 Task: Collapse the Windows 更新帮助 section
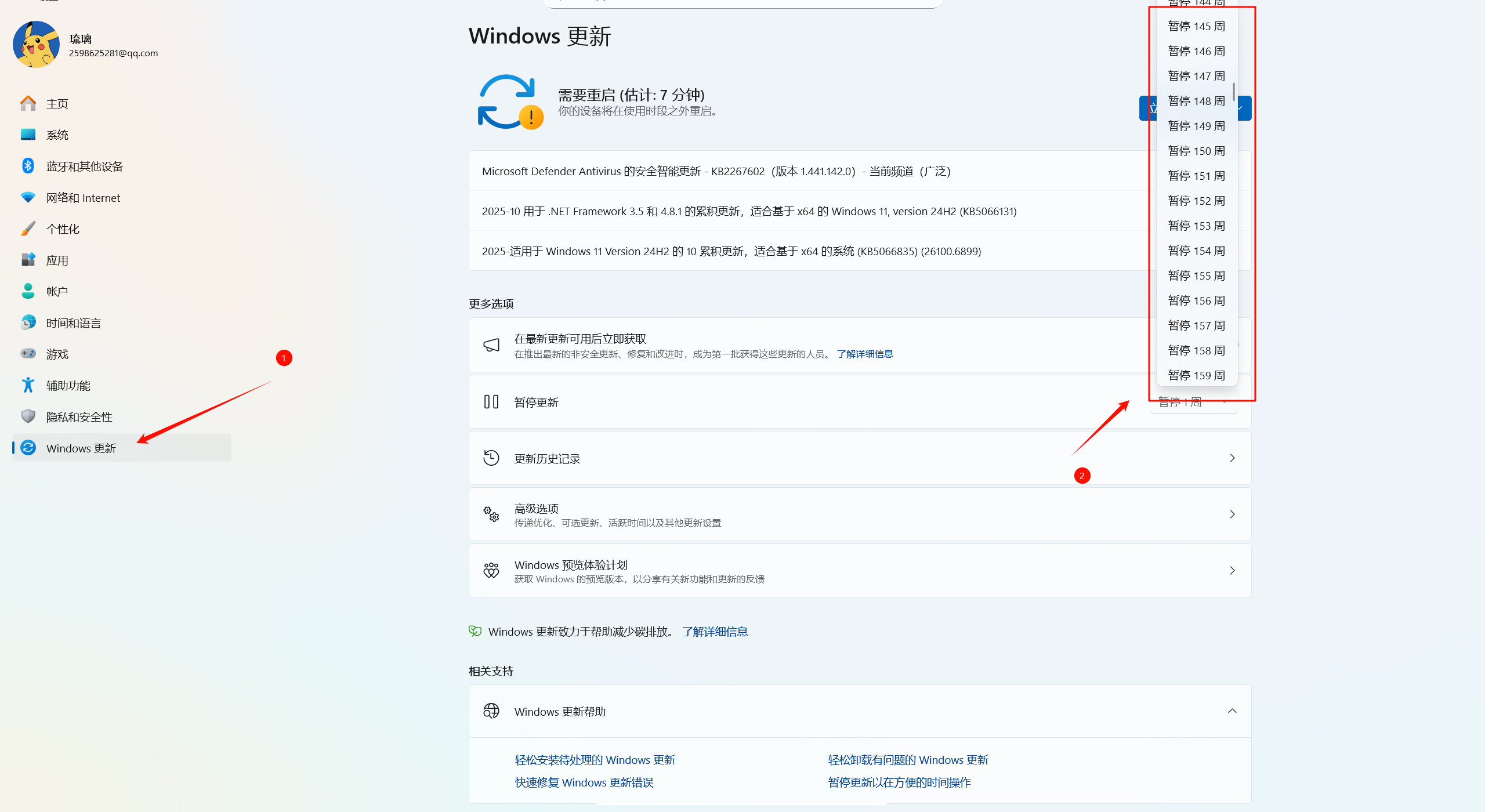click(1232, 711)
